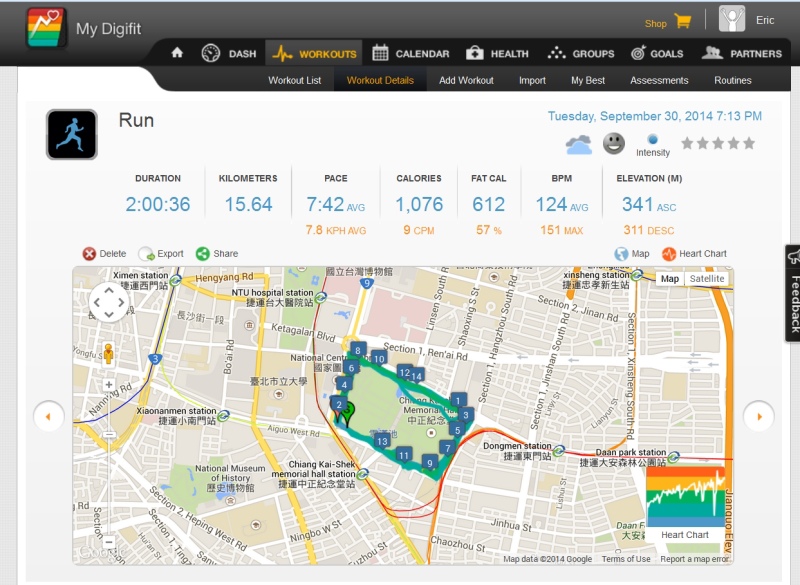Set the Intensity dot indicator

(x=653, y=139)
